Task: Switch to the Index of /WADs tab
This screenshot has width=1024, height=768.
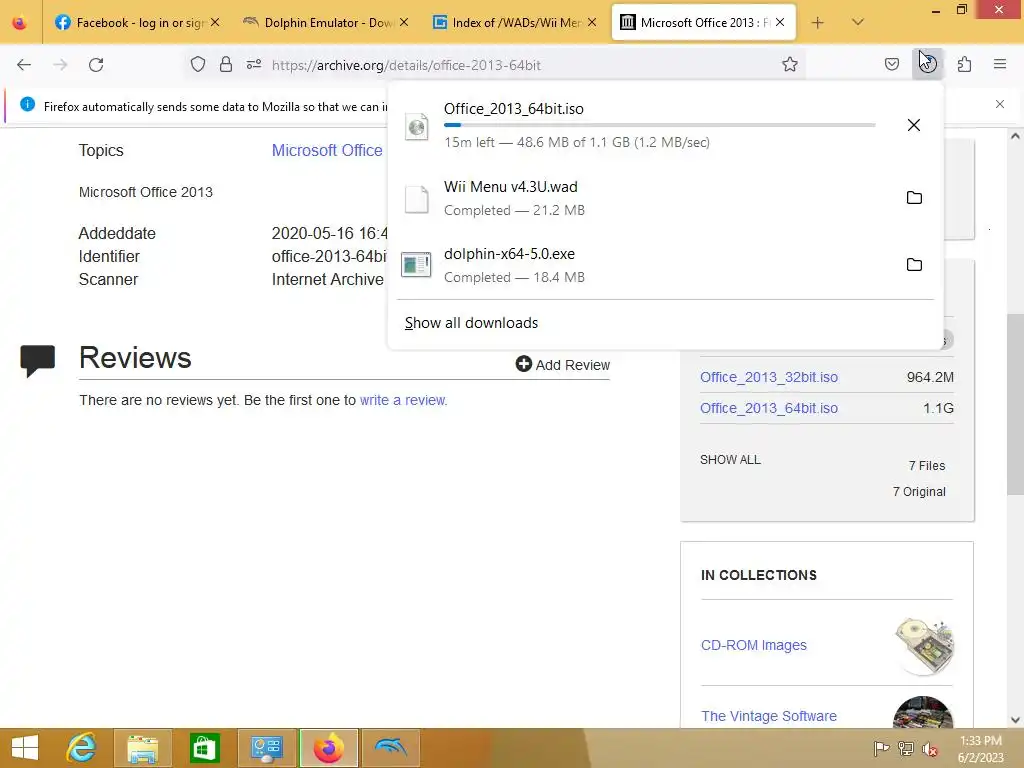Action: point(516,22)
